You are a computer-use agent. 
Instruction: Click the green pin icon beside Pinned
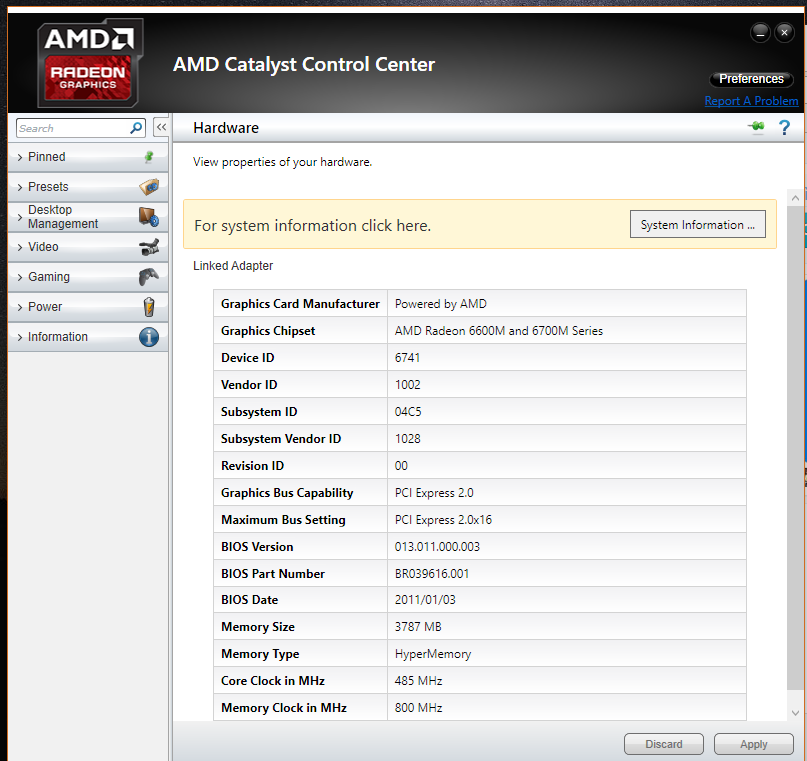(149, 157)
